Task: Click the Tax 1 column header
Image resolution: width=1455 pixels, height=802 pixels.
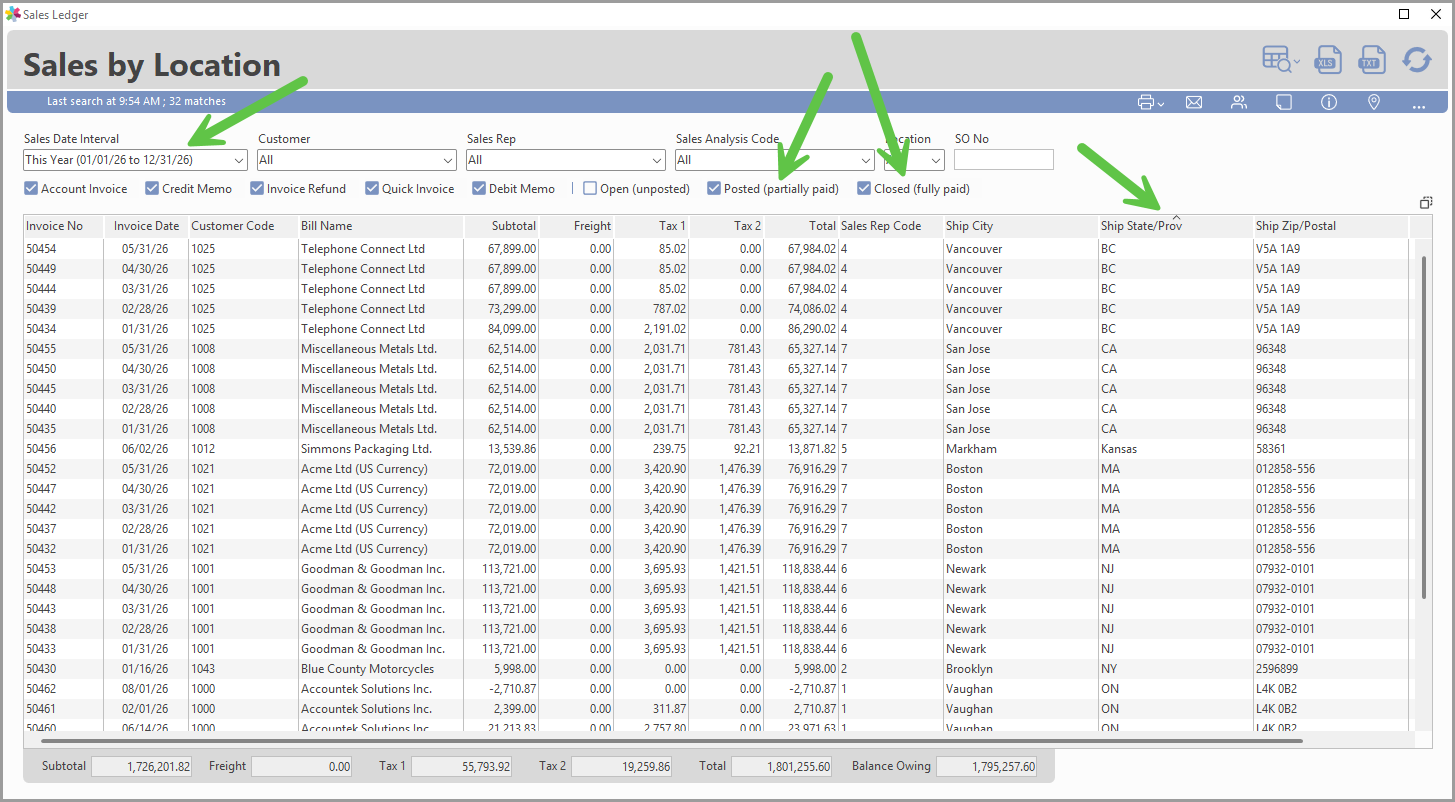Action: click(652, 226)
